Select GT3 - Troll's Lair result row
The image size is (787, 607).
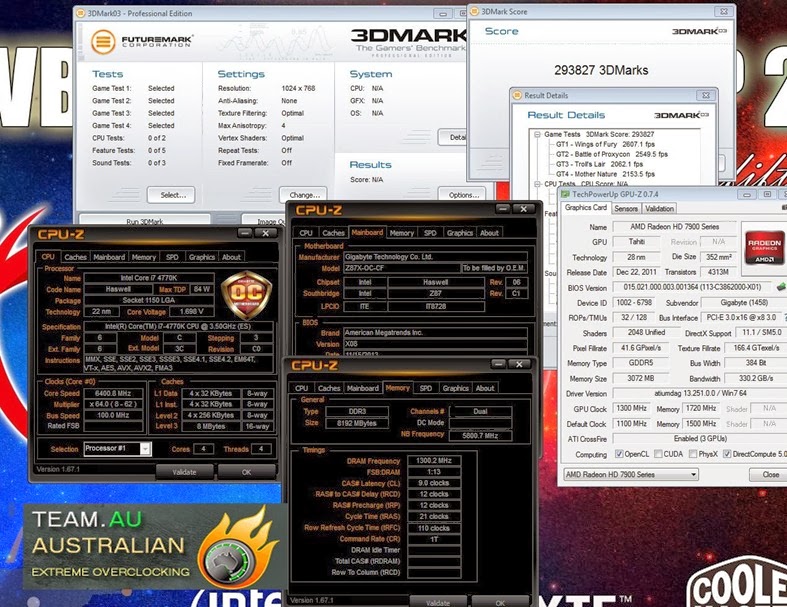599,164
